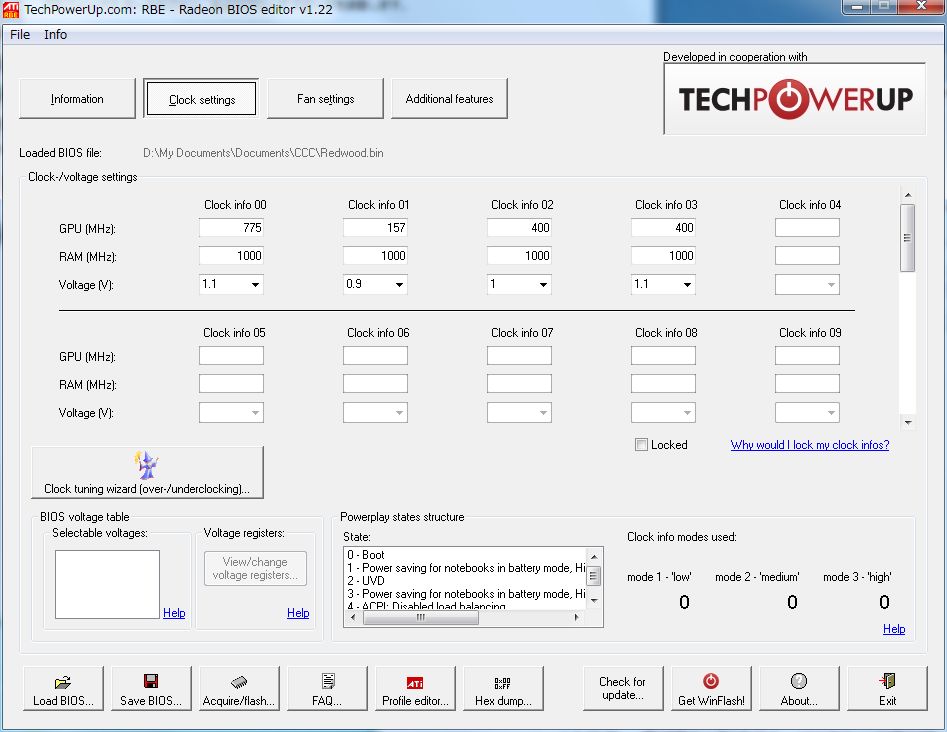
Task: Click the Get WinFlash power icon
Action: (711, 681)
